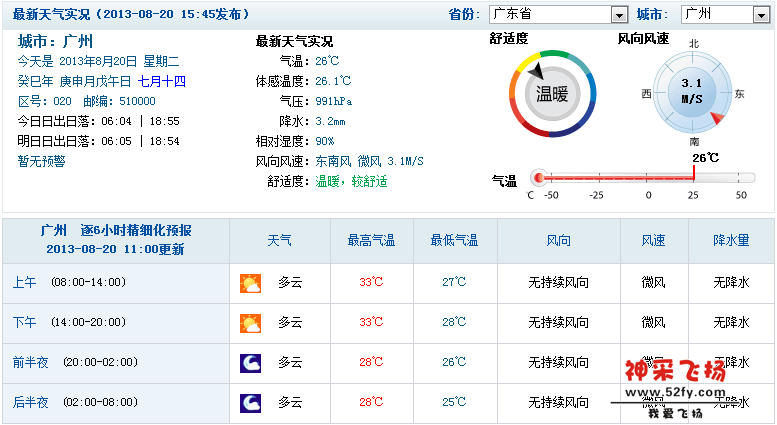
Task: Open the province dropdown showing 广东省
Action: point(558,14)
